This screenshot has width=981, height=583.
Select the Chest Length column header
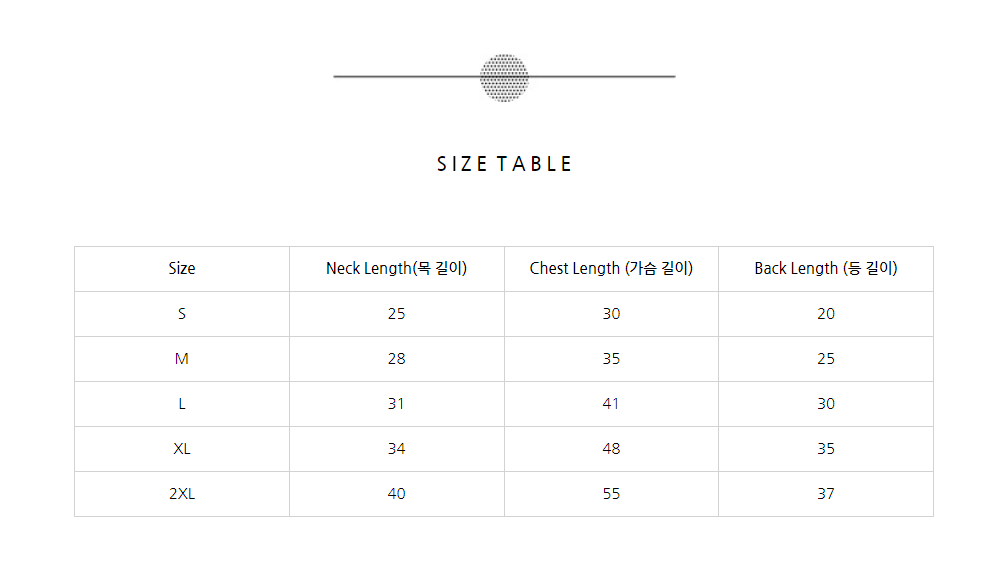[611, 268]
